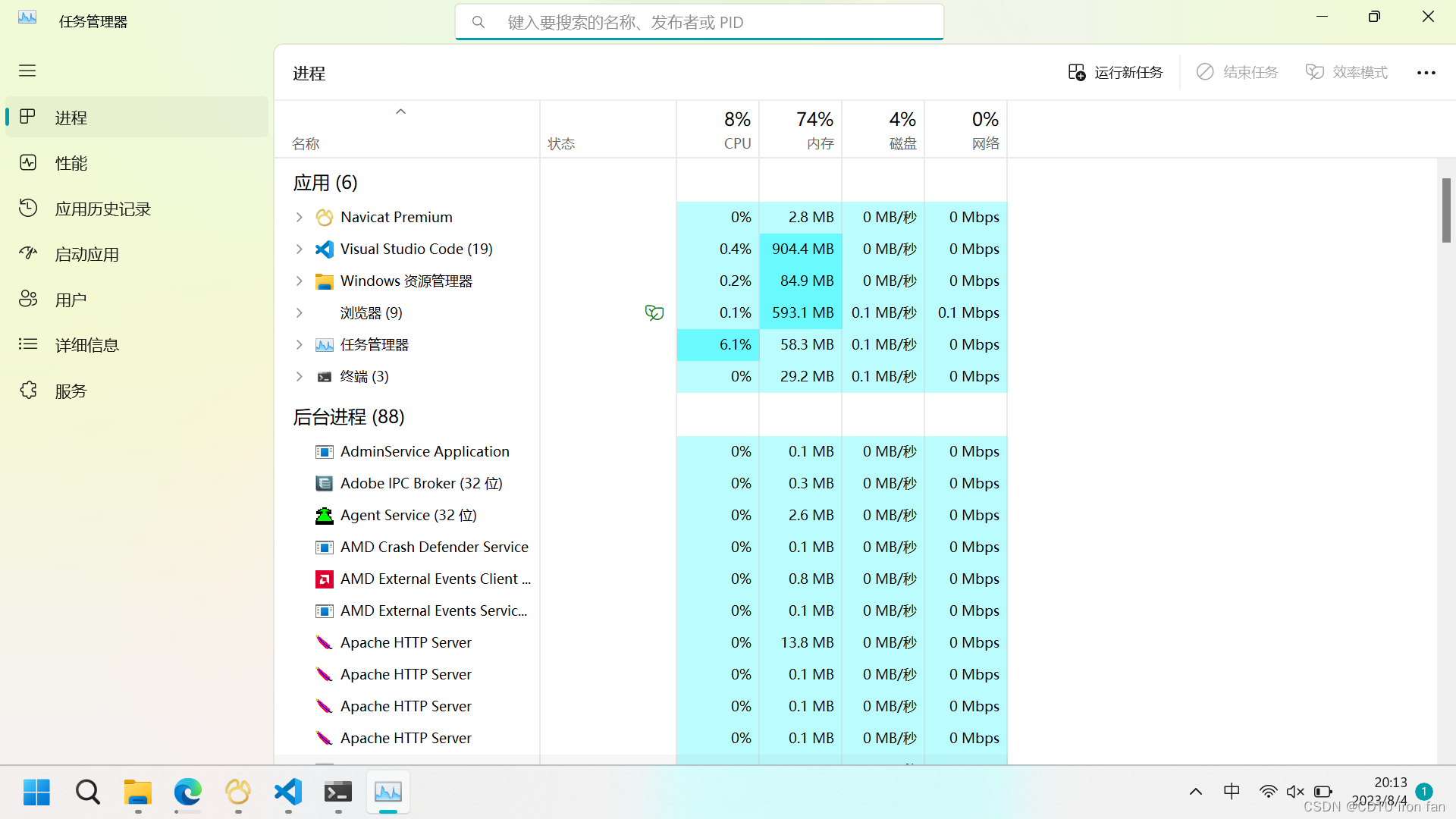Click the 后台进程 (88) group heading
This screenshot has width=1456, height=819.
[x=349, y=417]
